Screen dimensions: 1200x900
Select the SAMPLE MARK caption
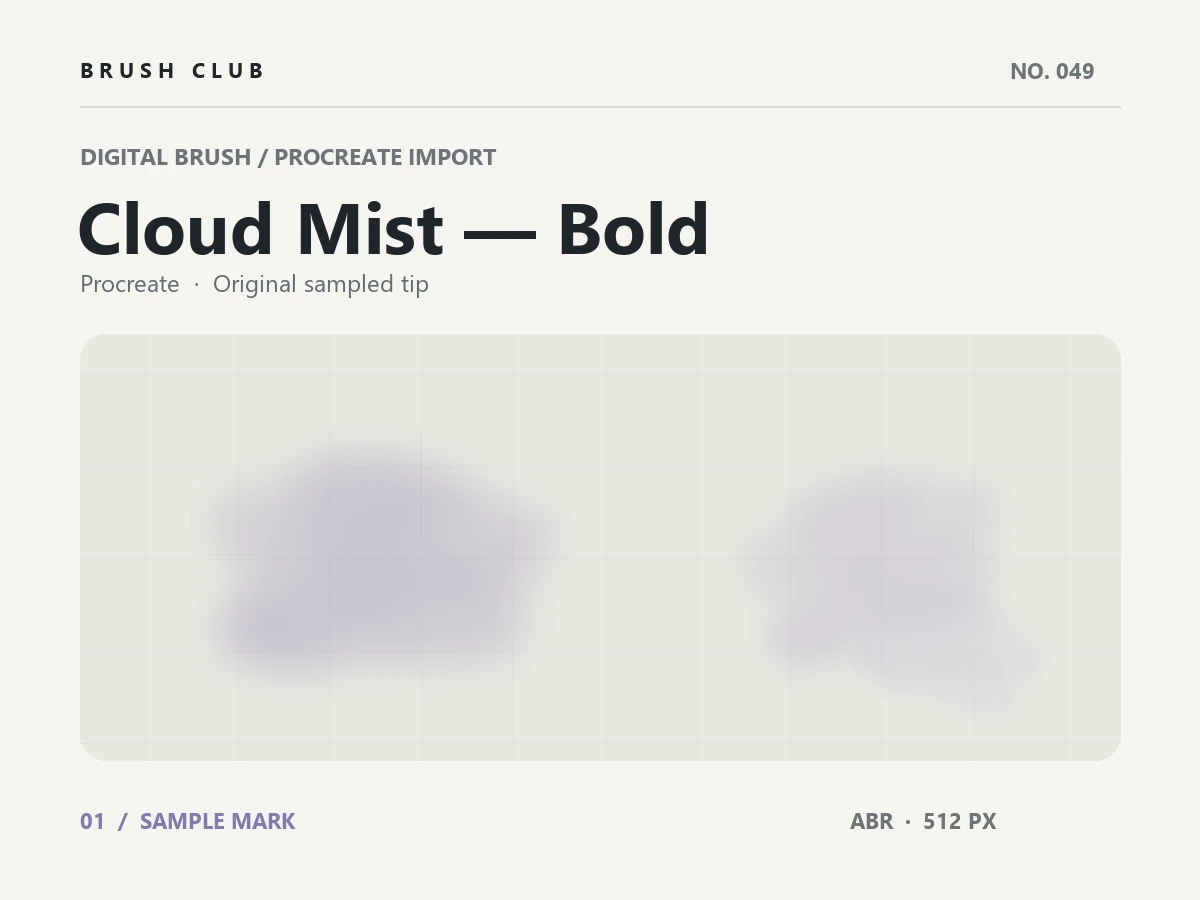218,821
